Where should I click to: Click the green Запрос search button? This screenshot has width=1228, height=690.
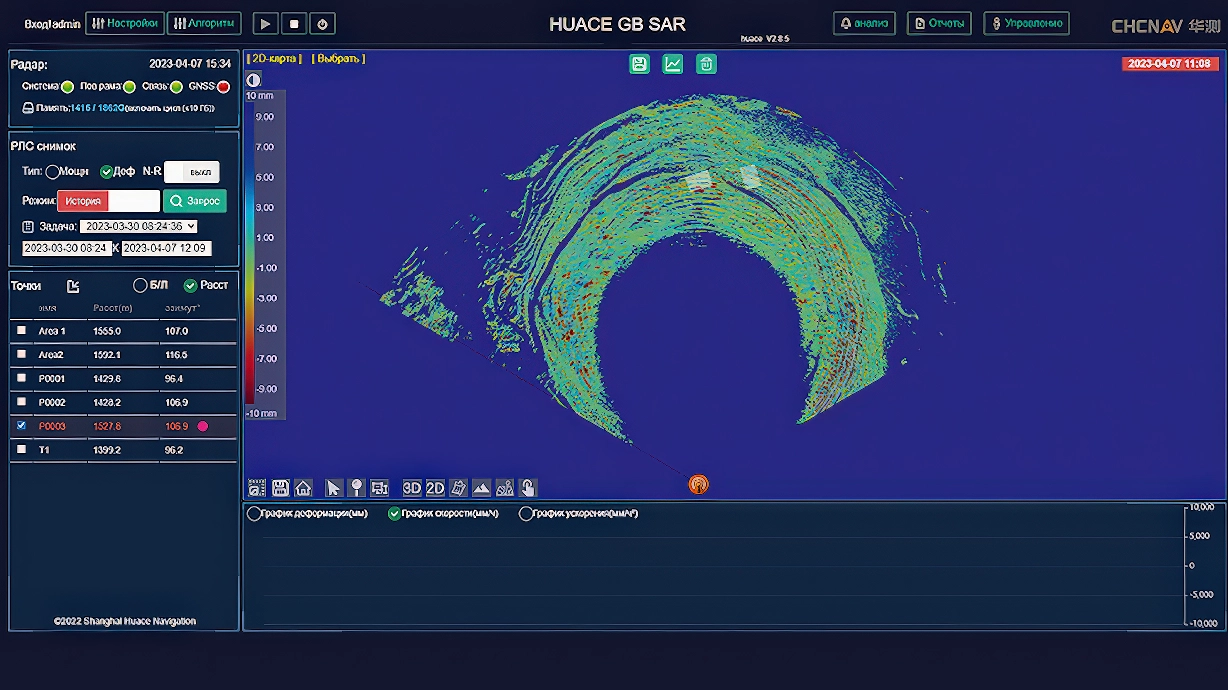click(x=195, y=201)
